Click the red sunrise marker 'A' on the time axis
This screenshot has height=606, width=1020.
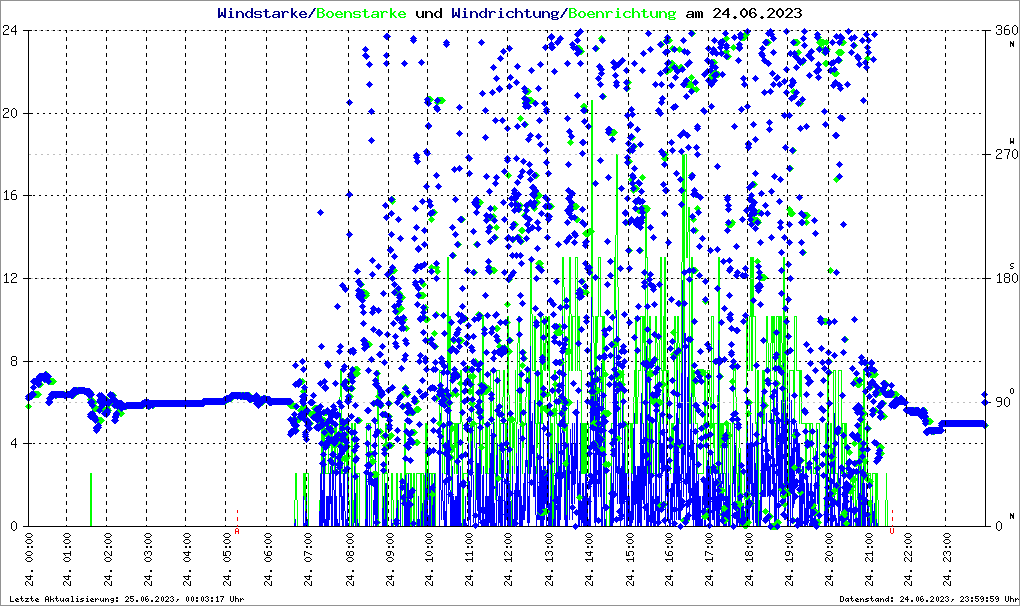tap(237, 532)
